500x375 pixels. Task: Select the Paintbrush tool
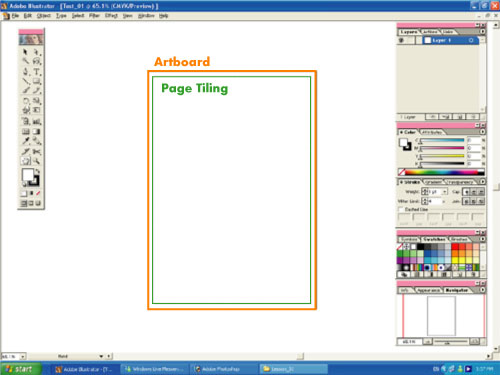click(x=26, y=90)
